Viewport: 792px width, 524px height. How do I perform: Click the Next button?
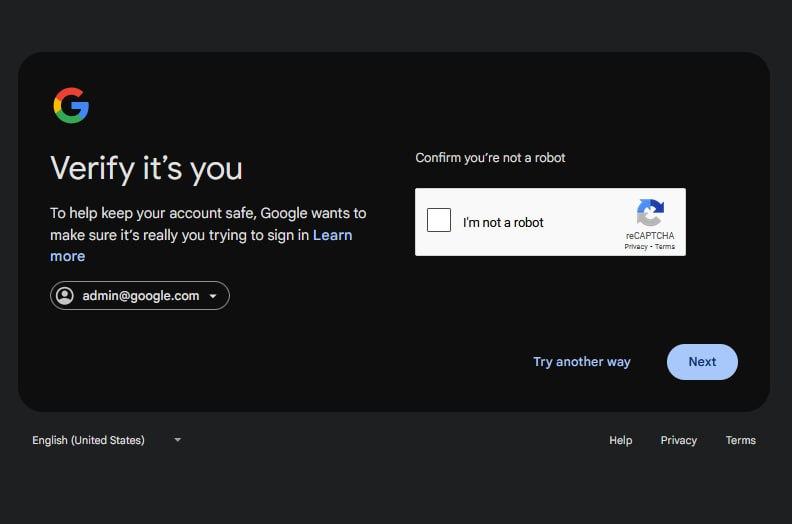(702, 362)
